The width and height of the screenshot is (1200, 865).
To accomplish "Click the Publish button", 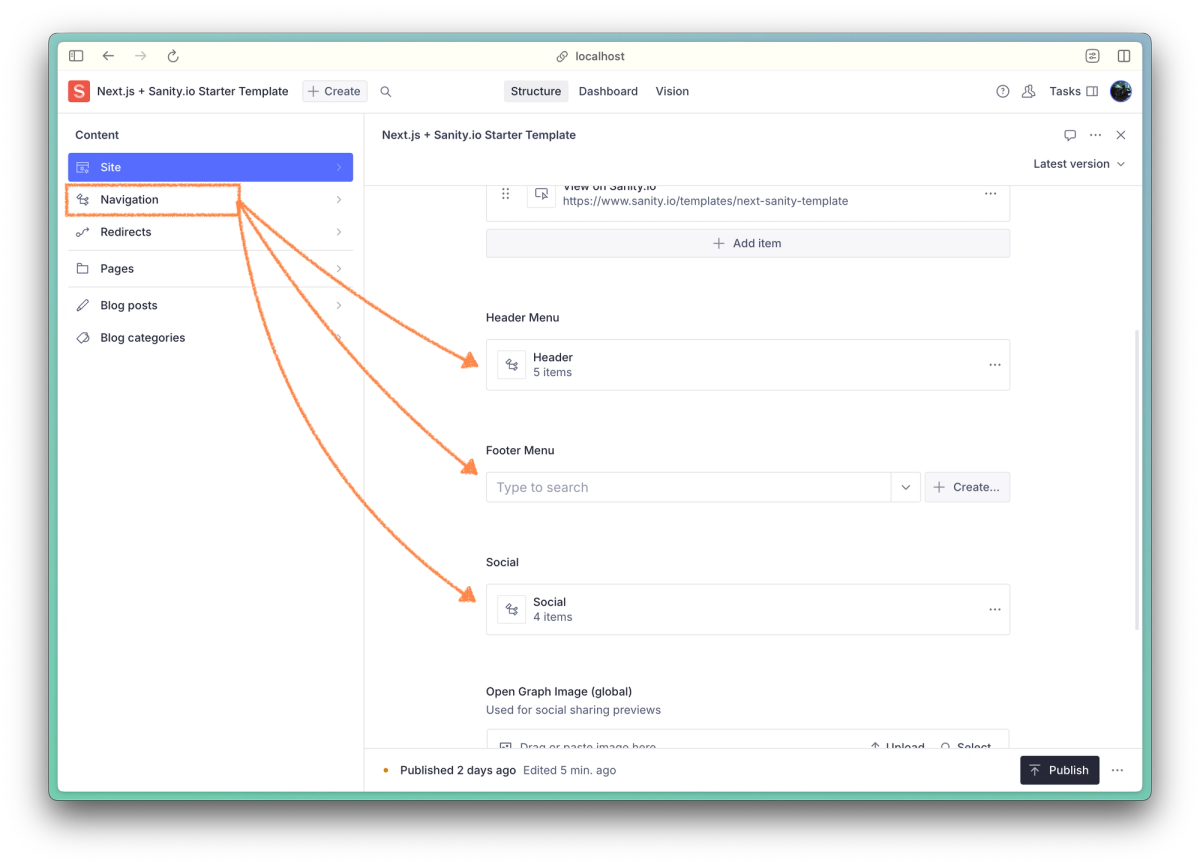I will pyautogui.click(x=1060, y=770).
